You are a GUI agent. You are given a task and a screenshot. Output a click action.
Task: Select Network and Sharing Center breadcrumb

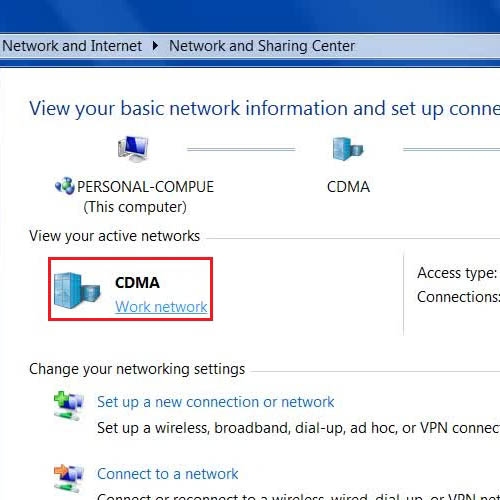pyautogui.click(x=262, y=46)
